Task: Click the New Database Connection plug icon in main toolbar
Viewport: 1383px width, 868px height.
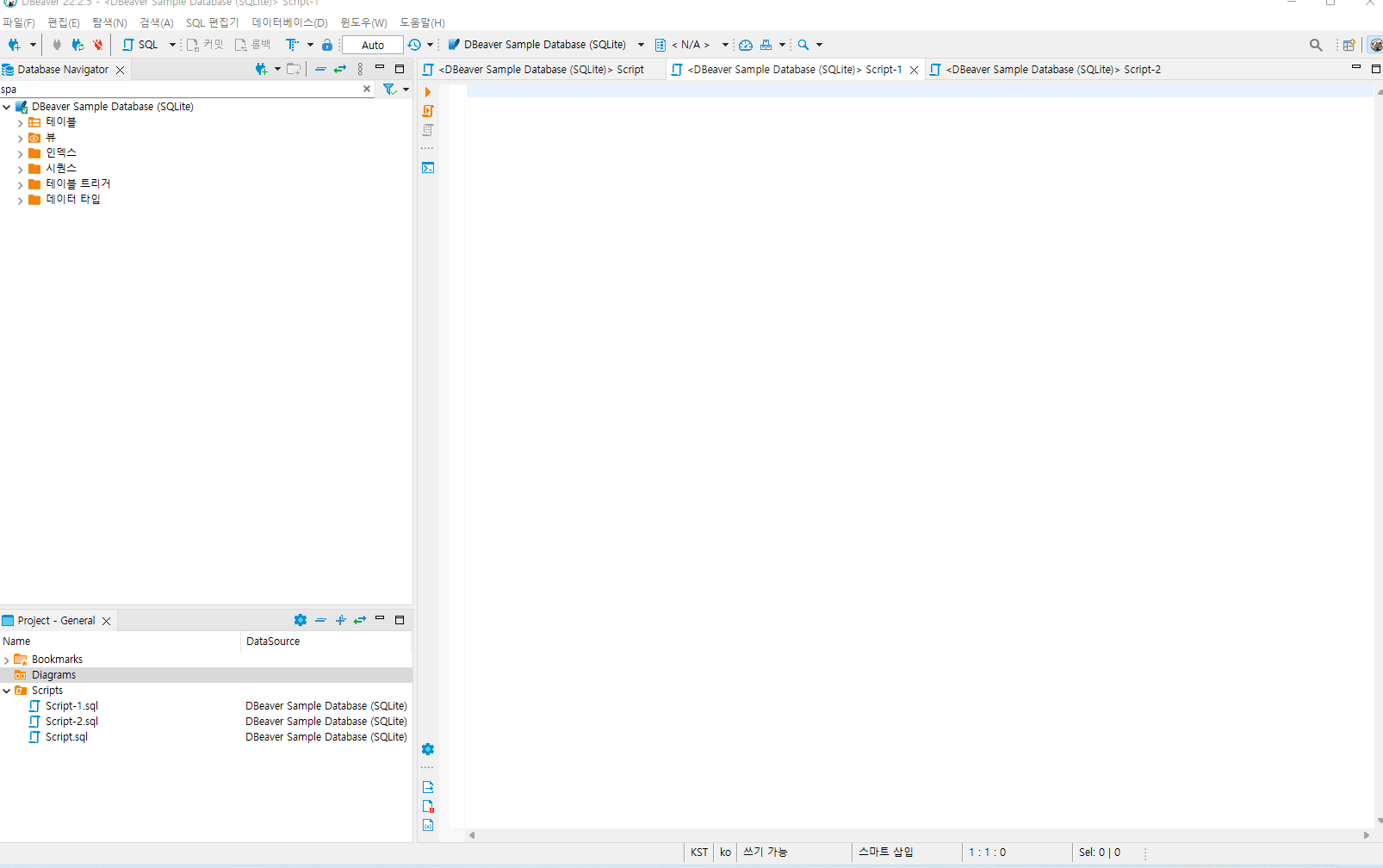Action: 14,45
